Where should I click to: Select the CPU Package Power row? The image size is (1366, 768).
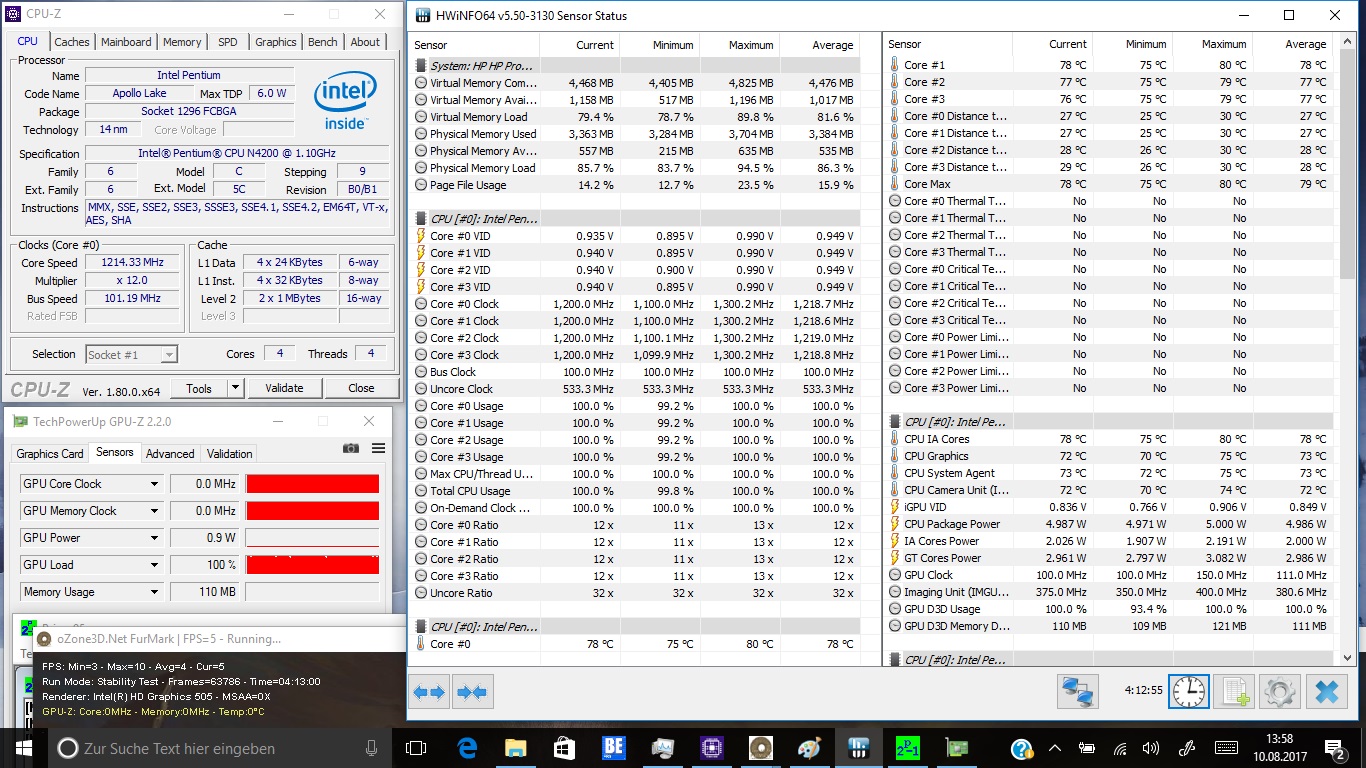tap(1110, 524)
